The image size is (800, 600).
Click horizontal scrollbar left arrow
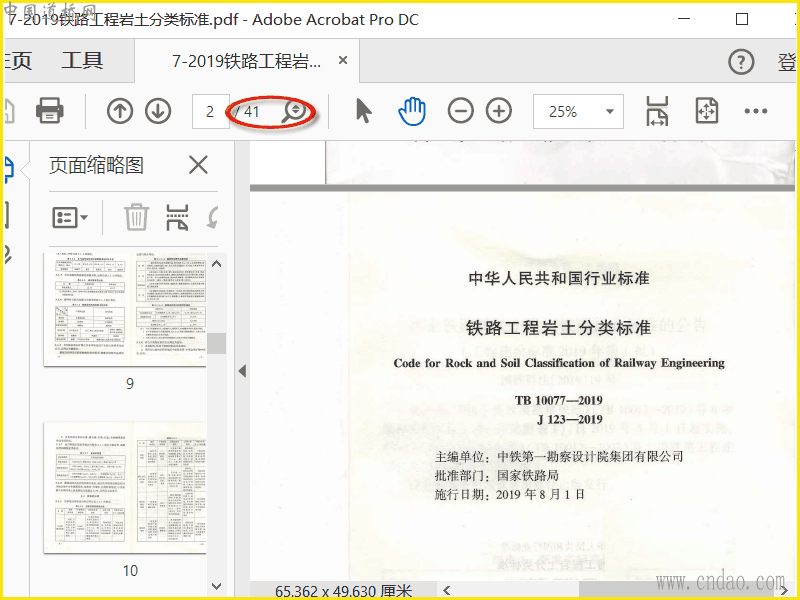pyautogui.click(x=447, y=590)
